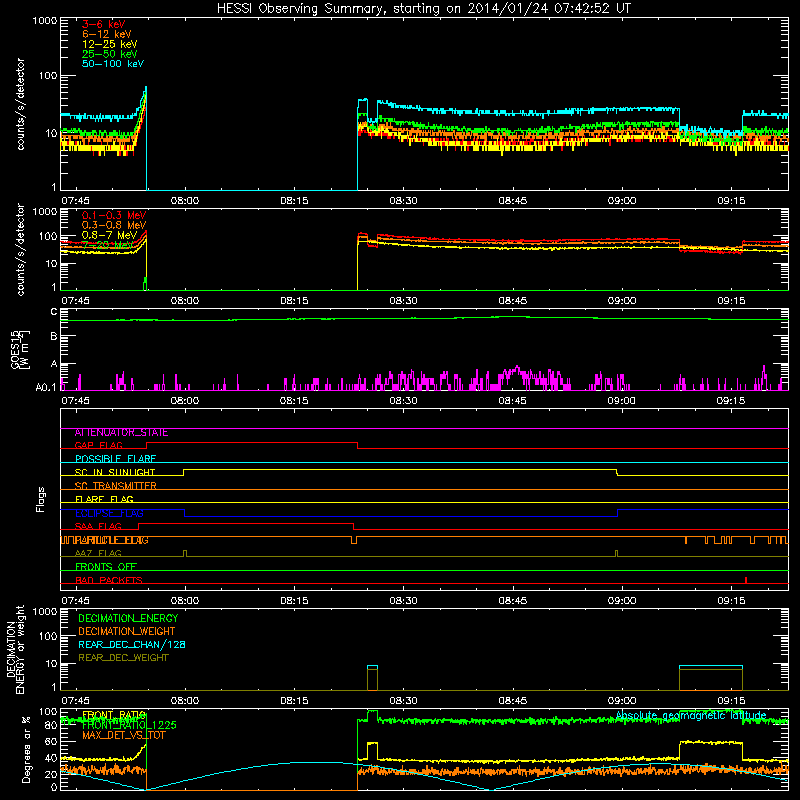Click the 0.8-7 MeV legend label
Screen dimensions: 800x800
click(110, 235)
